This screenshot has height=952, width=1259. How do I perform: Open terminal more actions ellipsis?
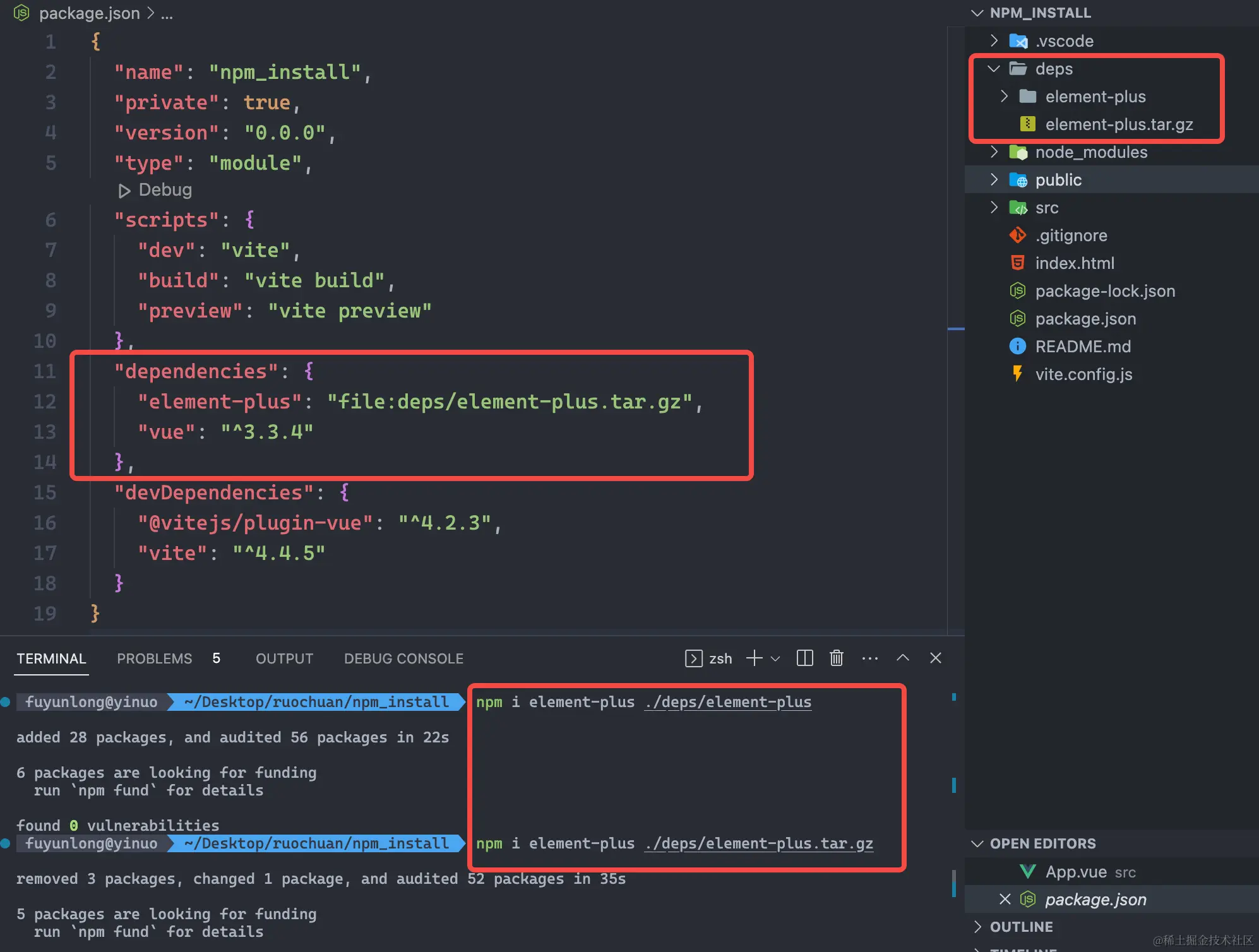(869, 658)
